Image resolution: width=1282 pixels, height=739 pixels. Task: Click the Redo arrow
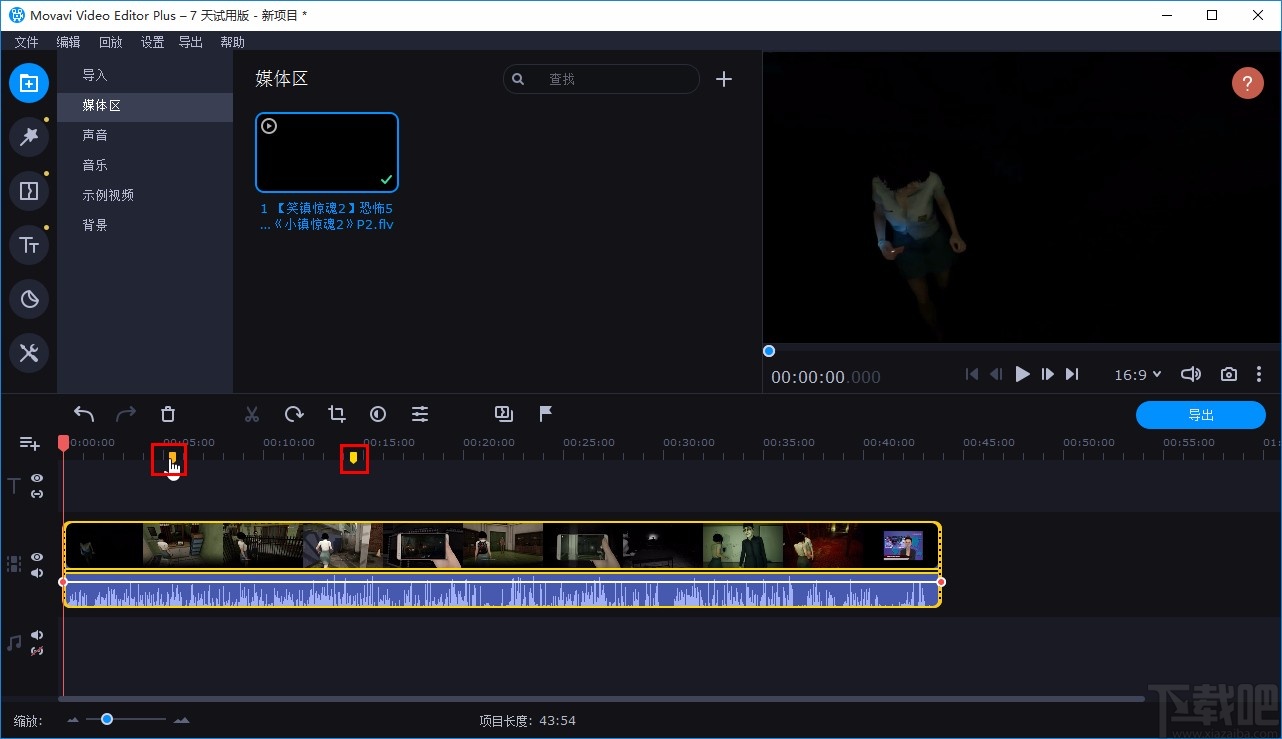tap(126, 414)
